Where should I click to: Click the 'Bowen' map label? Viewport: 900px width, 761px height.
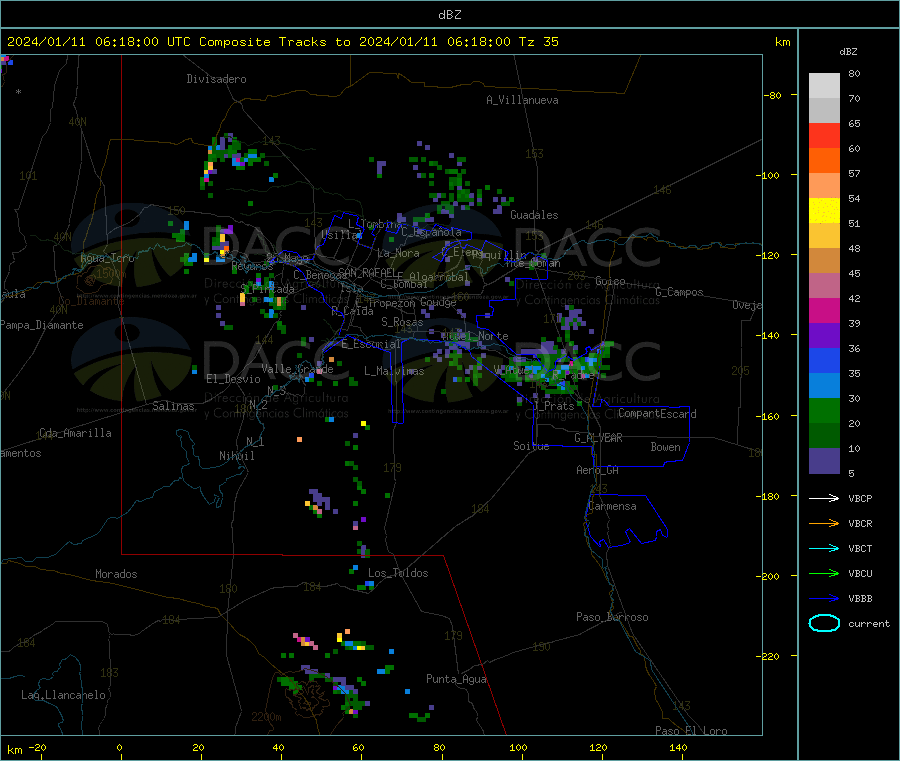[x=666, y=448]
